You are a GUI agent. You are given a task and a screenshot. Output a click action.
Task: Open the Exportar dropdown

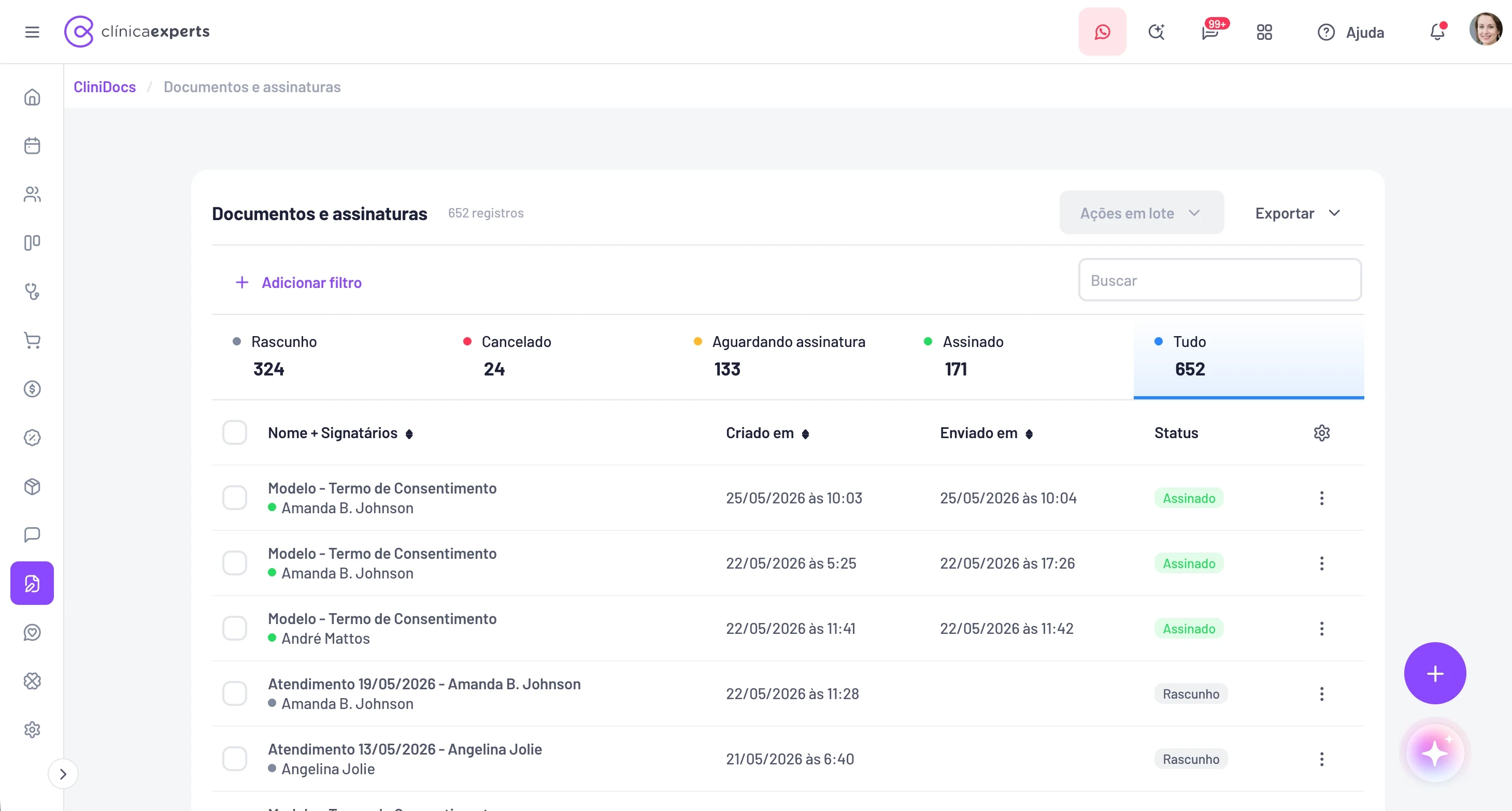click(x=1298, y=213)
